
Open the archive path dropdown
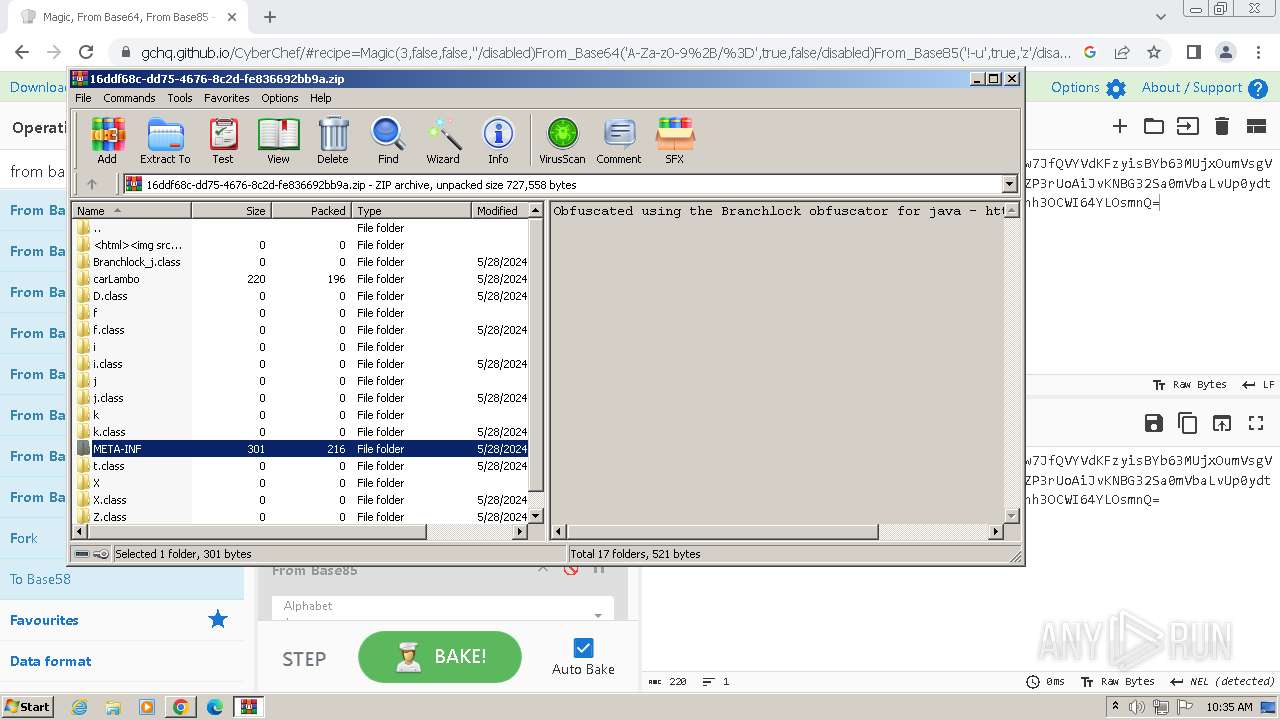tap(1009, 184)
